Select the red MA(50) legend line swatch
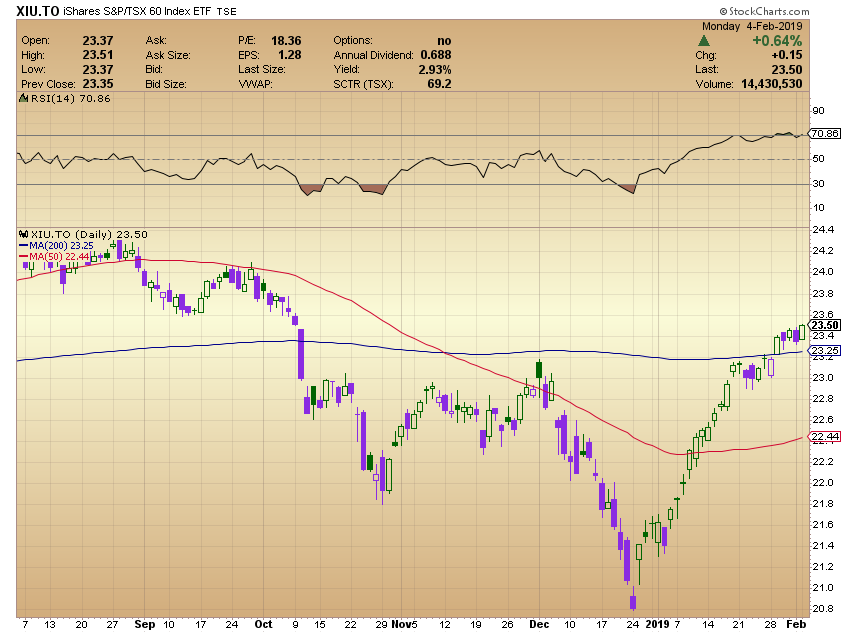The width and height of the screenshot is (850, 633). (24, 256)
